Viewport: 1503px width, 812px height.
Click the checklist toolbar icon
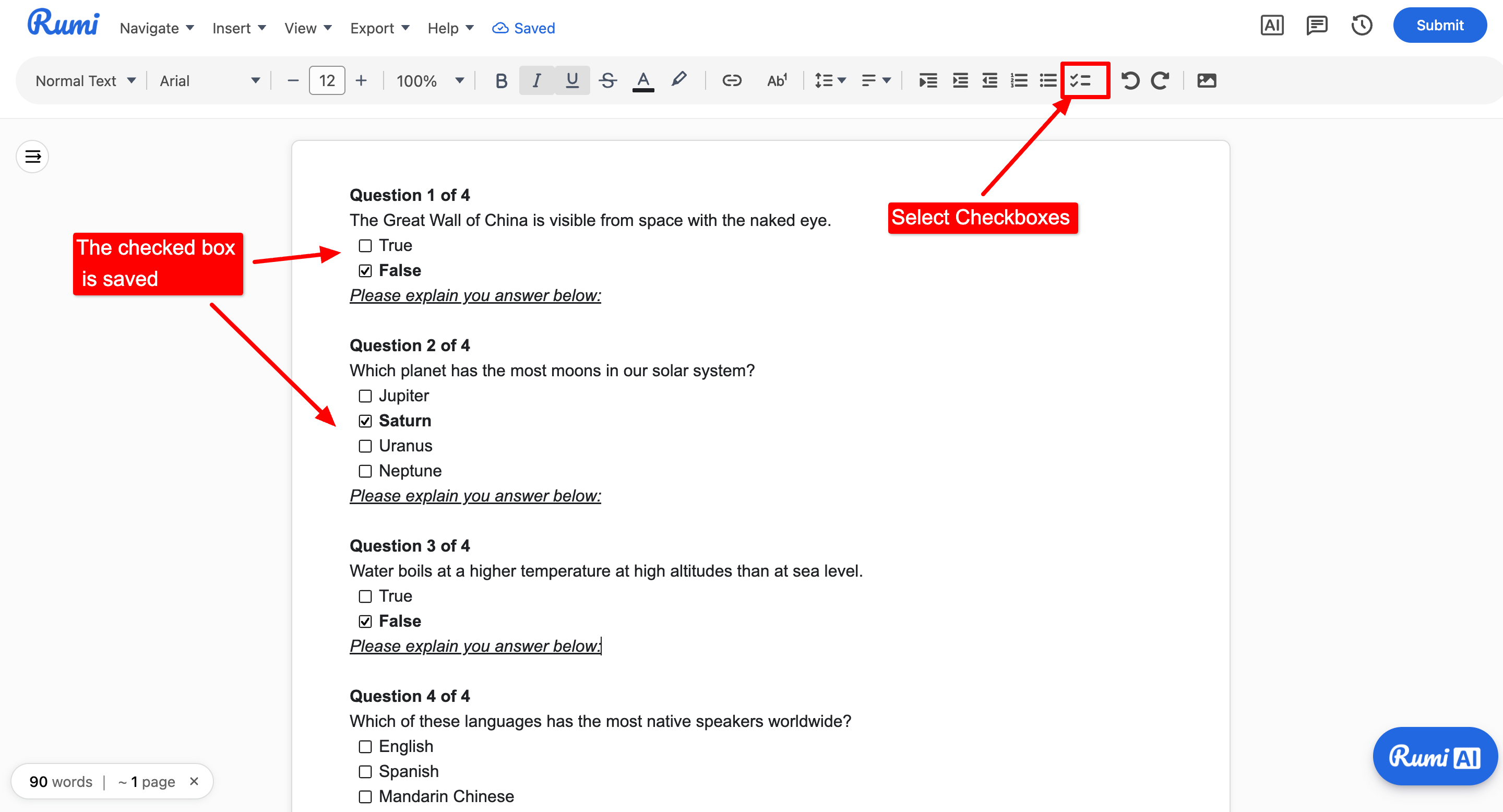coord(1081,80)
